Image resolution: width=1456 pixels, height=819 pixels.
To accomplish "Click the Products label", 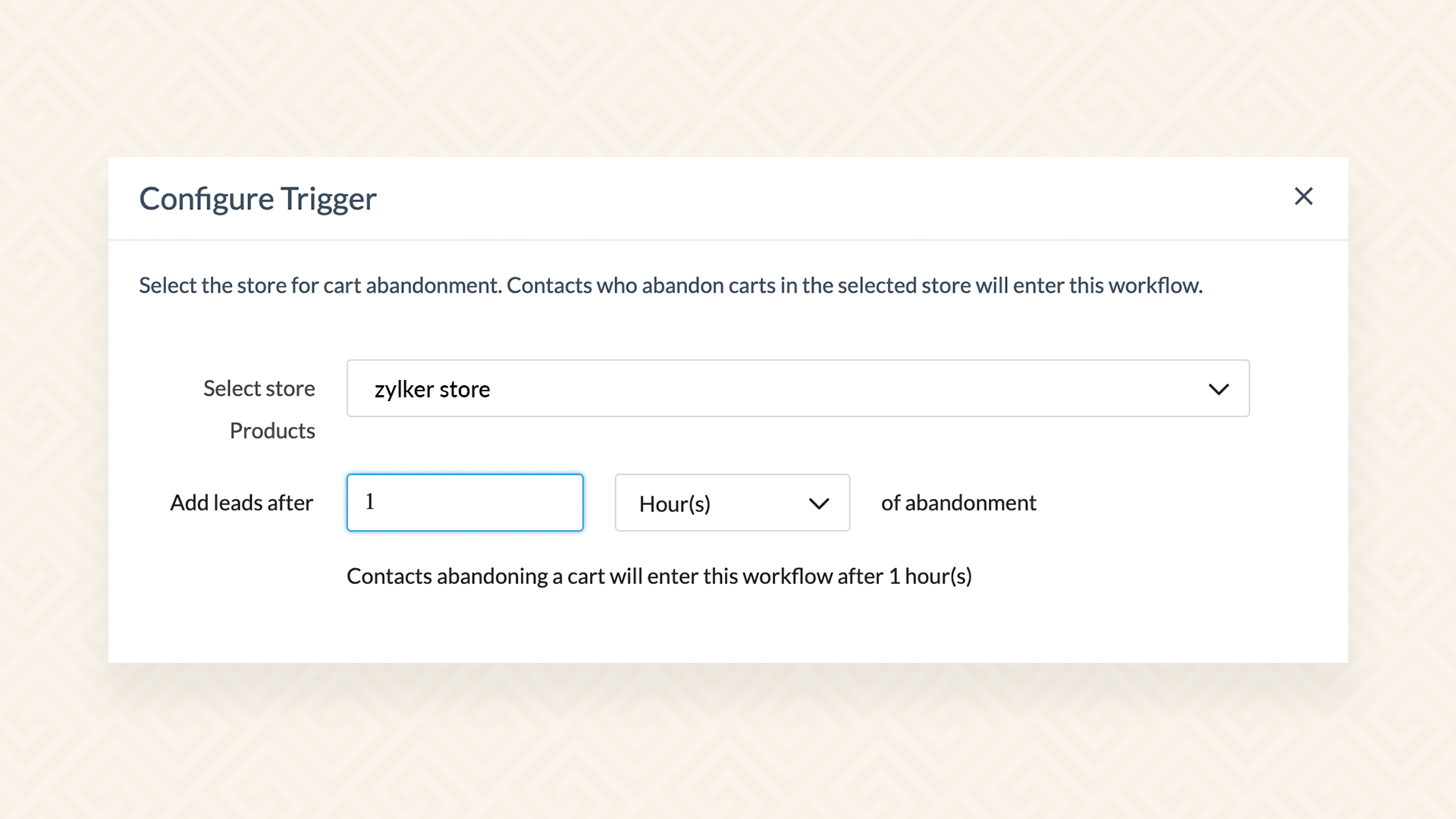I will (272, 431).
